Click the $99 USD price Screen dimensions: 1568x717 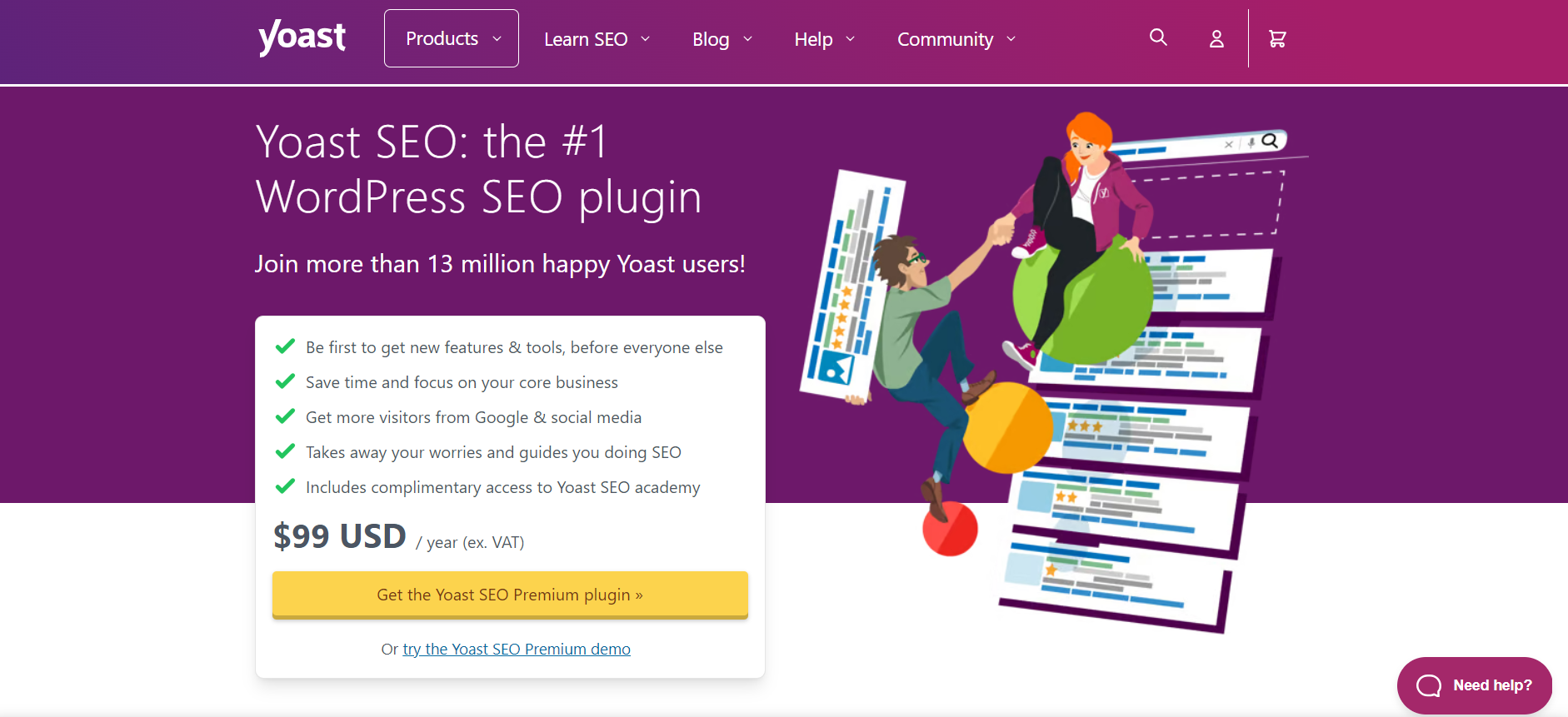340,536
